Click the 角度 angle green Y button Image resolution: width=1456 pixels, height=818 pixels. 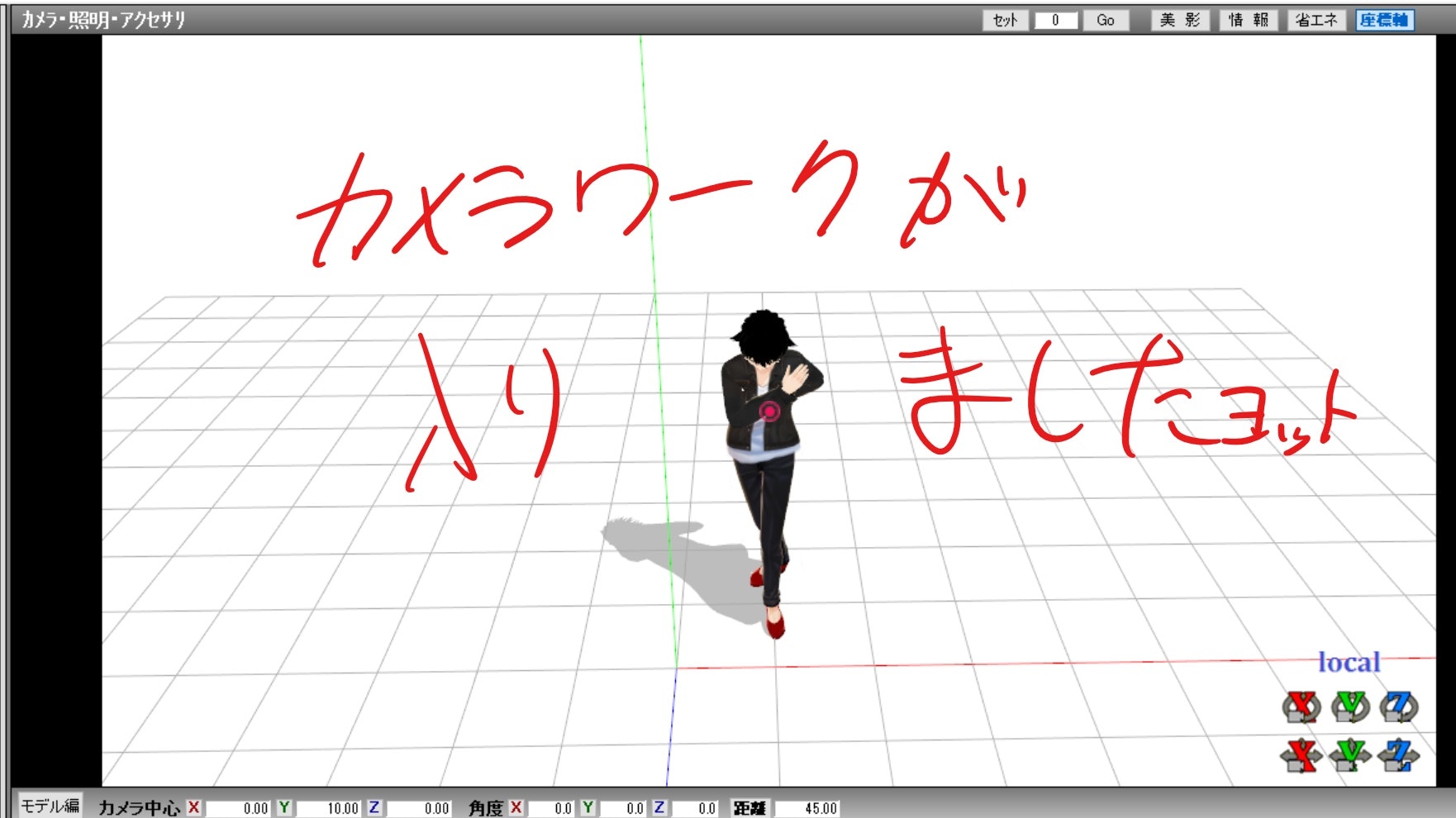coord(588,808)
